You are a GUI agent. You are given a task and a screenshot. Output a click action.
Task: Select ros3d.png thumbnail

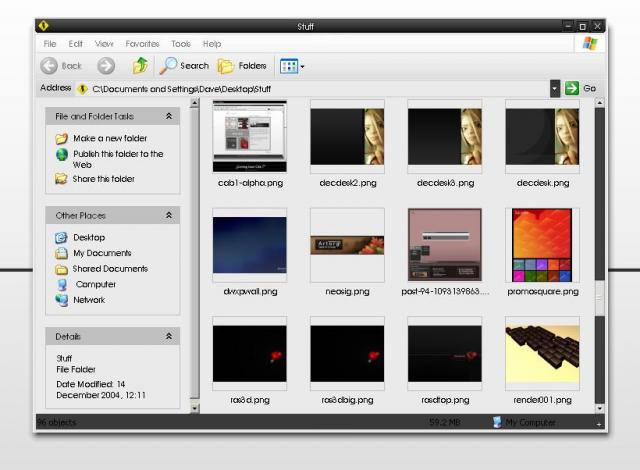tap(250, 353)
